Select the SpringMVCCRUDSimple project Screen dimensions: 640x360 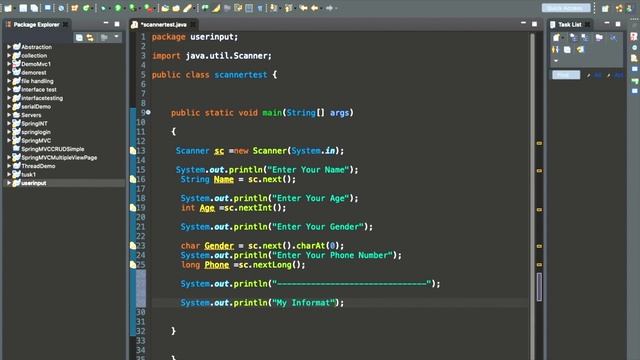tap(53, 149)
